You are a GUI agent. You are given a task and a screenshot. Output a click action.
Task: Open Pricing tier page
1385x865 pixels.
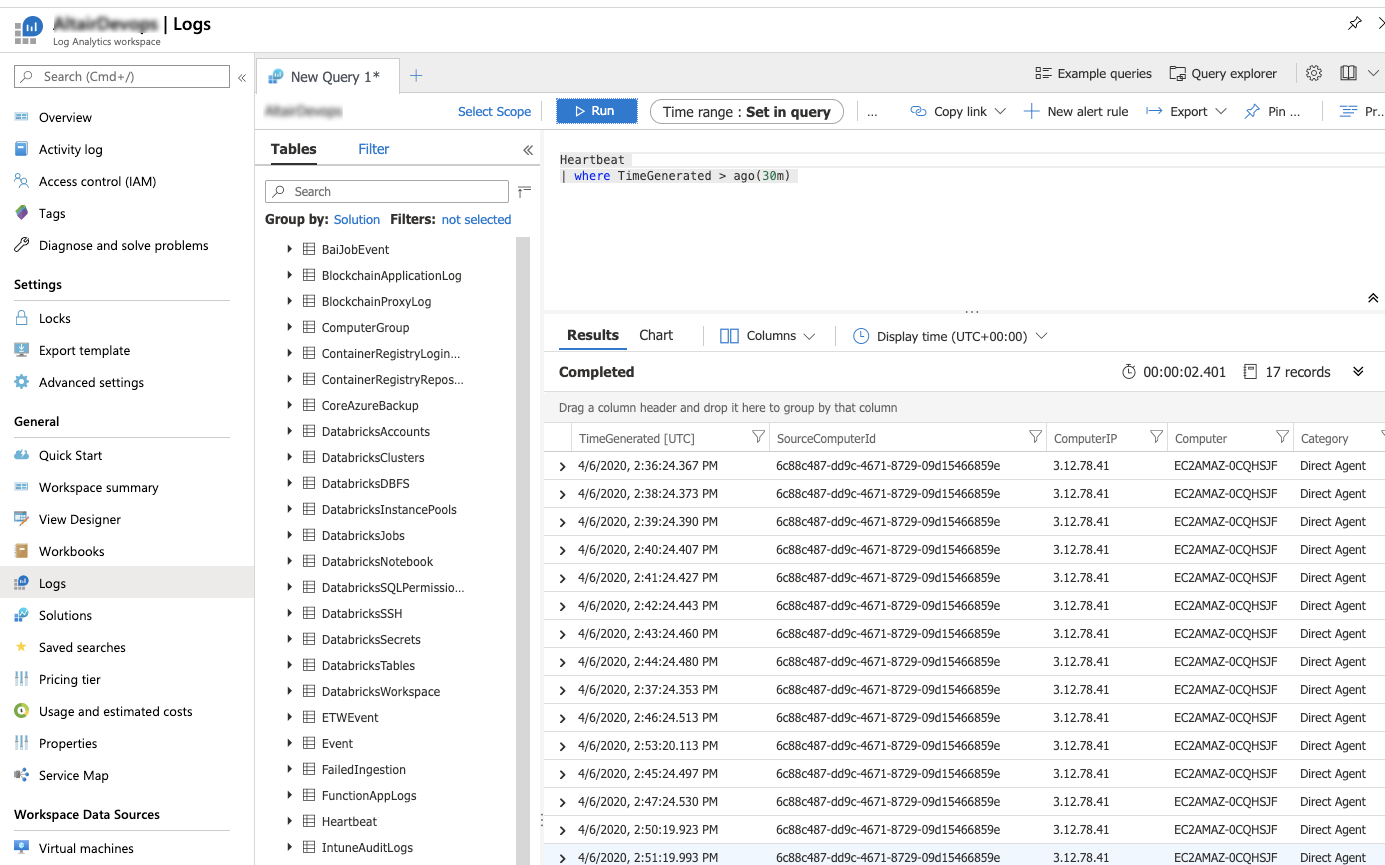coord(70,680)
